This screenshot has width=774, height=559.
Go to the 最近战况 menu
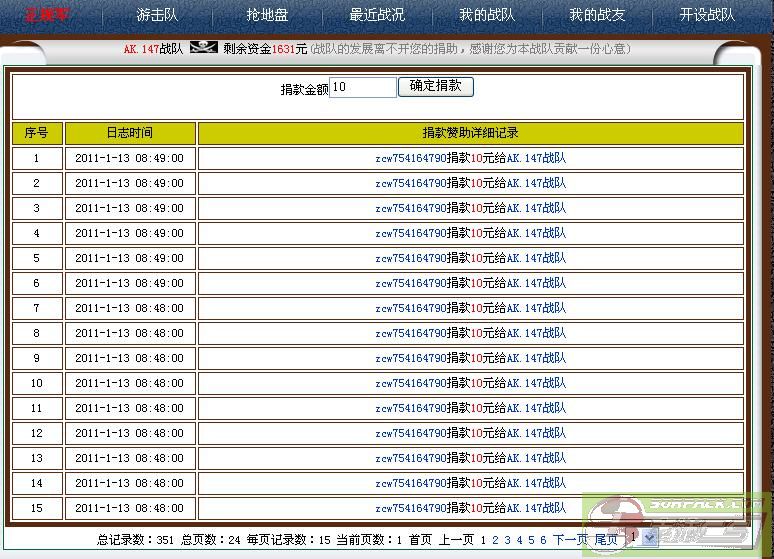point(377,15)
